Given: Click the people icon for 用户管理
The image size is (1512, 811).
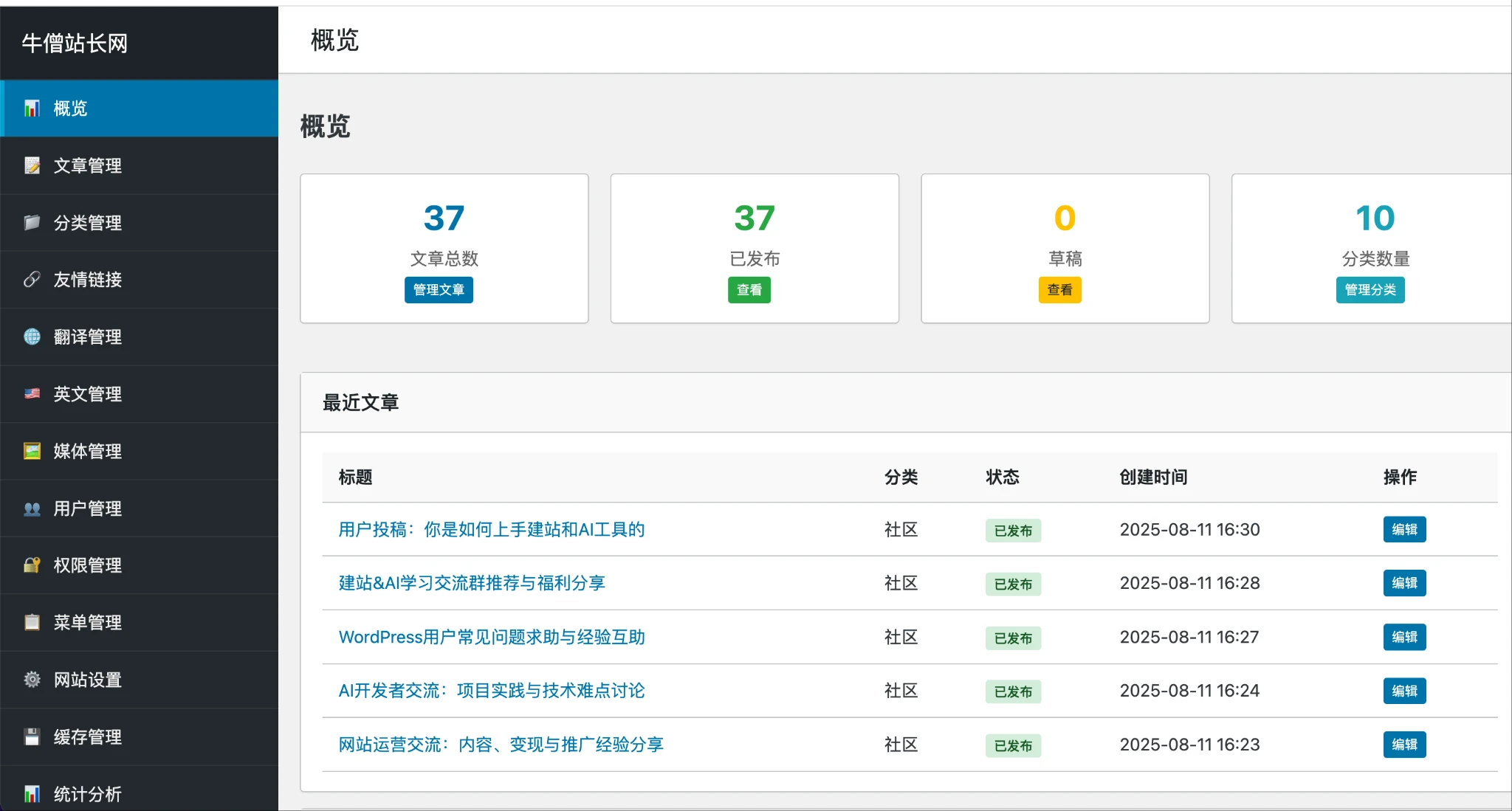Looking at the screenshot, I should [32, 508].
